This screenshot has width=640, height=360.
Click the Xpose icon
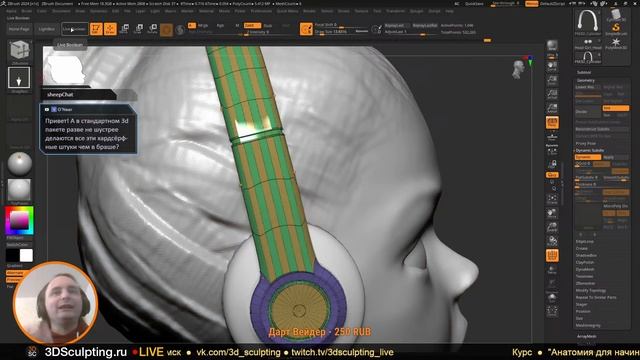[552, 312]
